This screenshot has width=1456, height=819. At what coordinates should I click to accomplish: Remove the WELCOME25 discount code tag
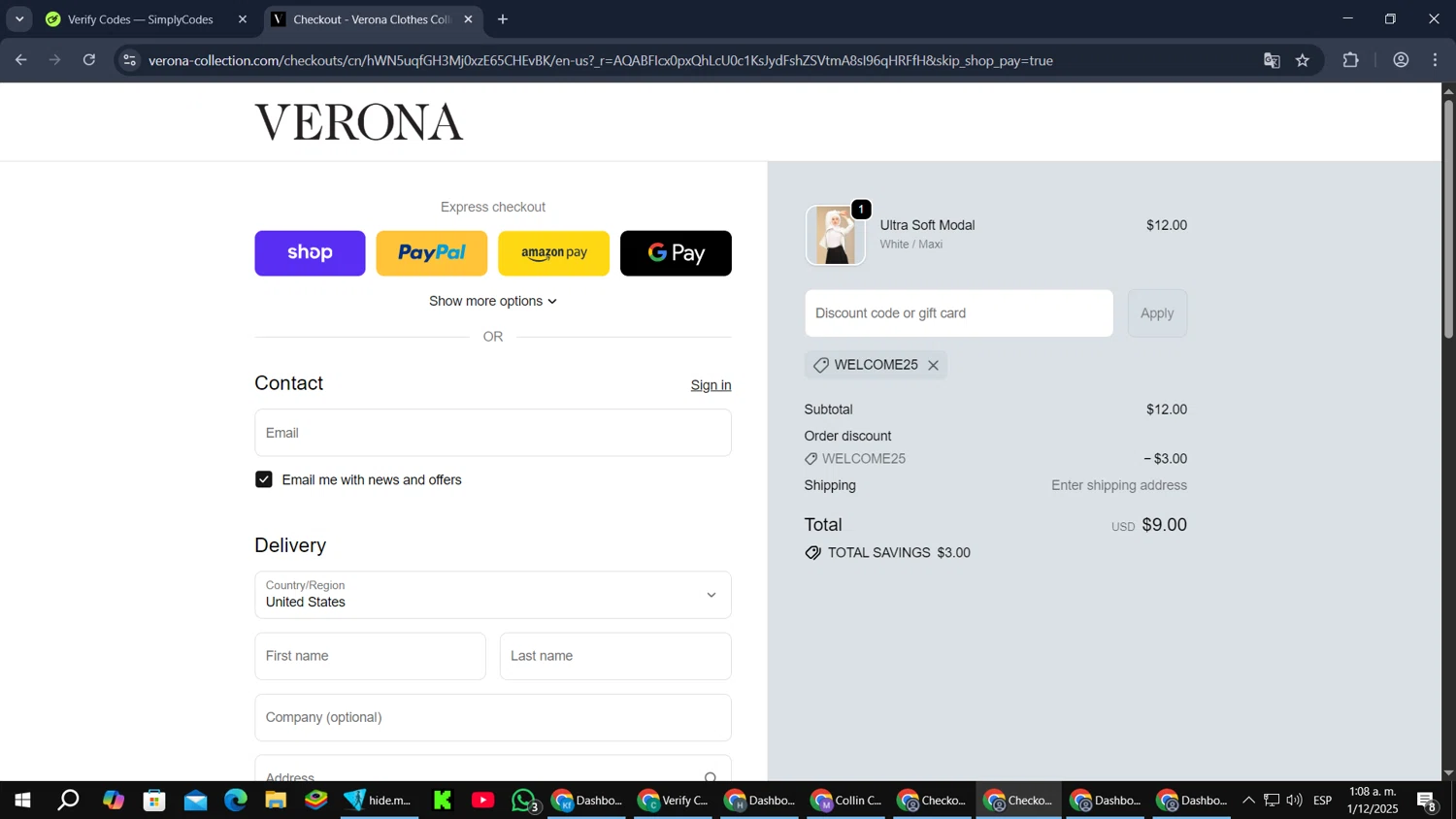click(933, 366)
